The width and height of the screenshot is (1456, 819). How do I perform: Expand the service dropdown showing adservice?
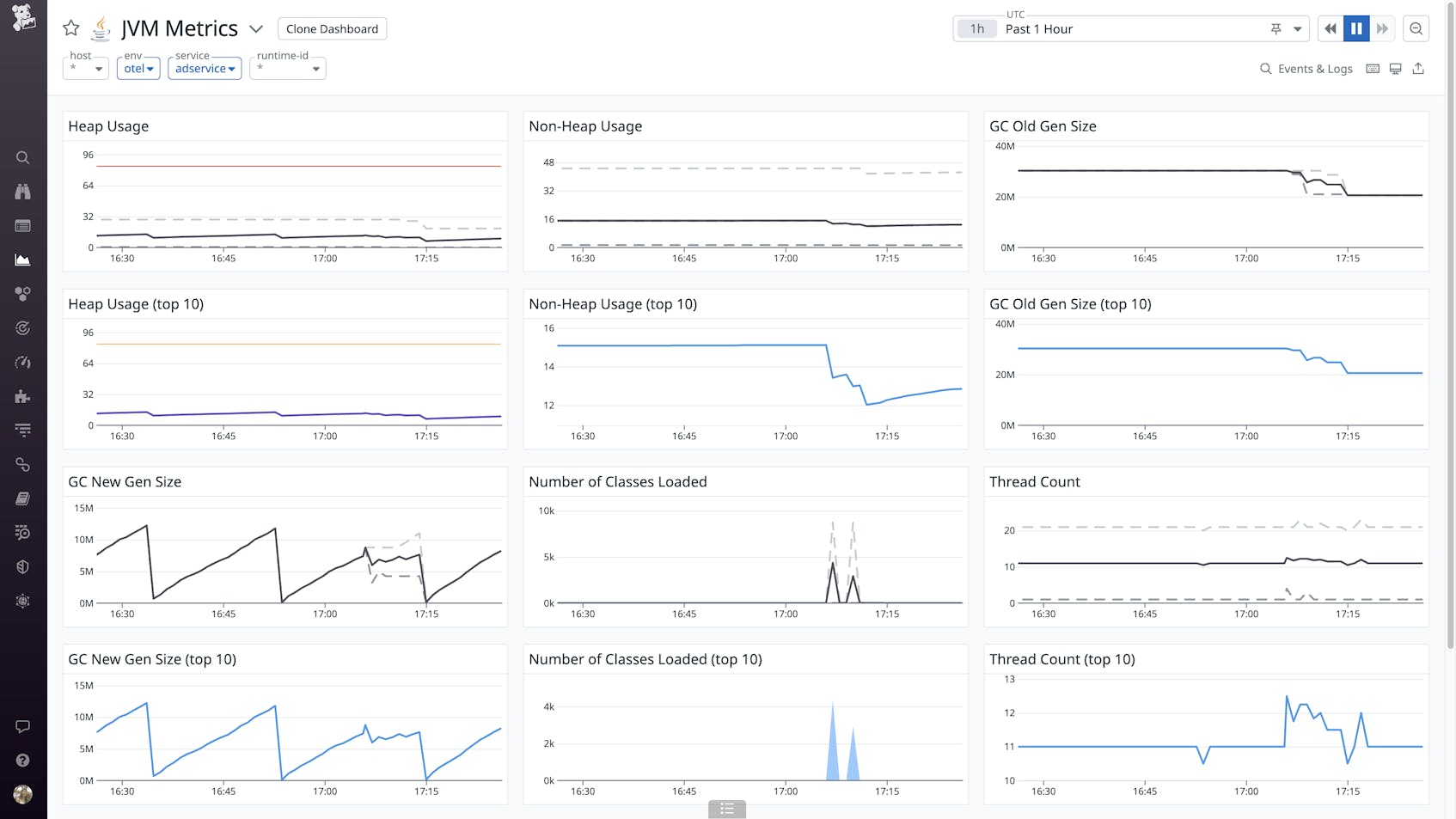click(x=205, y=68)
